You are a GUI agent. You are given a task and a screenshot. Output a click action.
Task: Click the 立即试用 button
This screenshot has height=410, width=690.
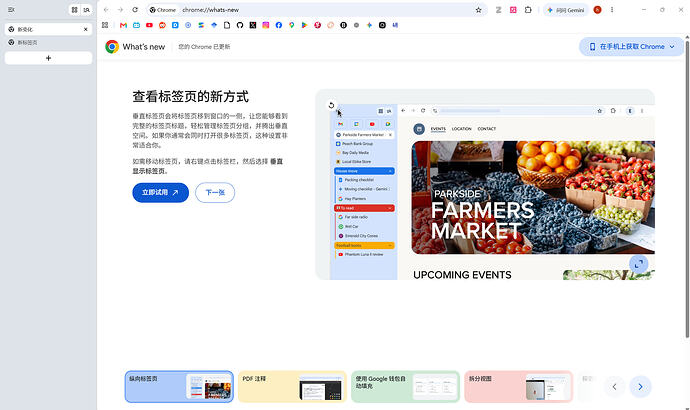(x=161, y=193)
